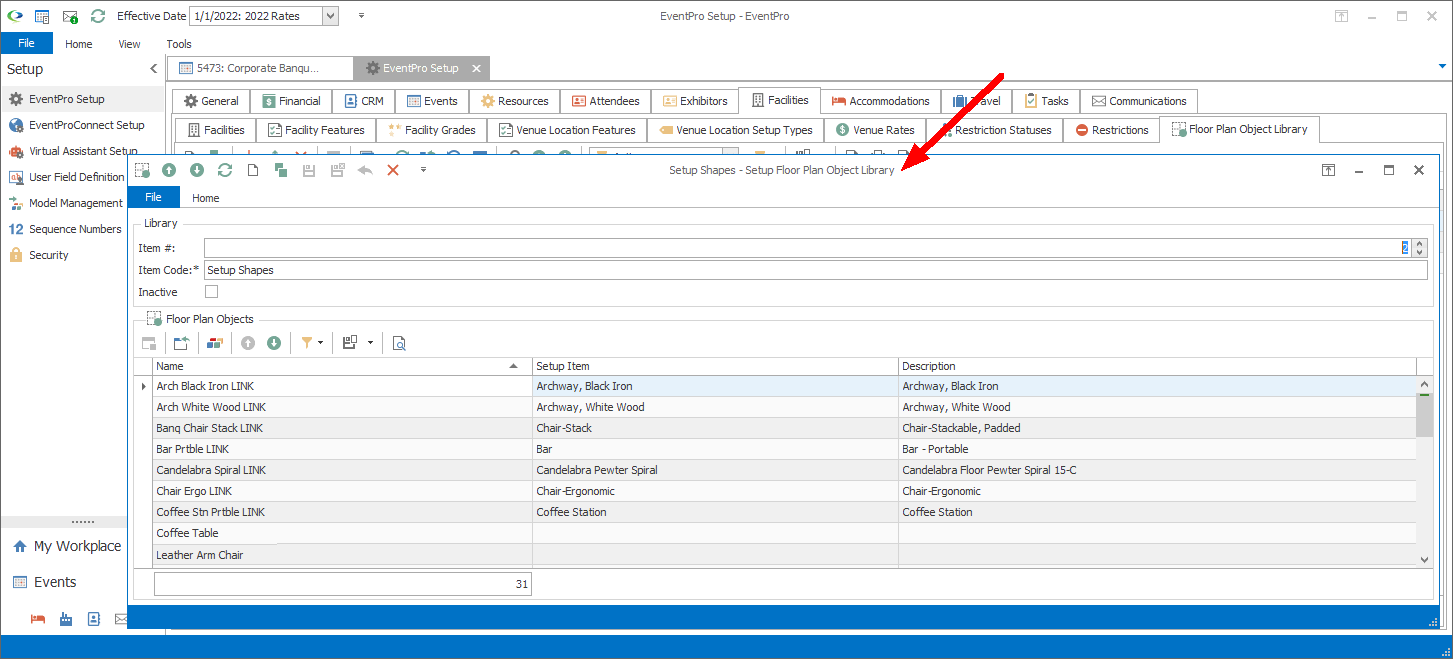
Task: Click the Item # input field
Action: pos(808,248)
